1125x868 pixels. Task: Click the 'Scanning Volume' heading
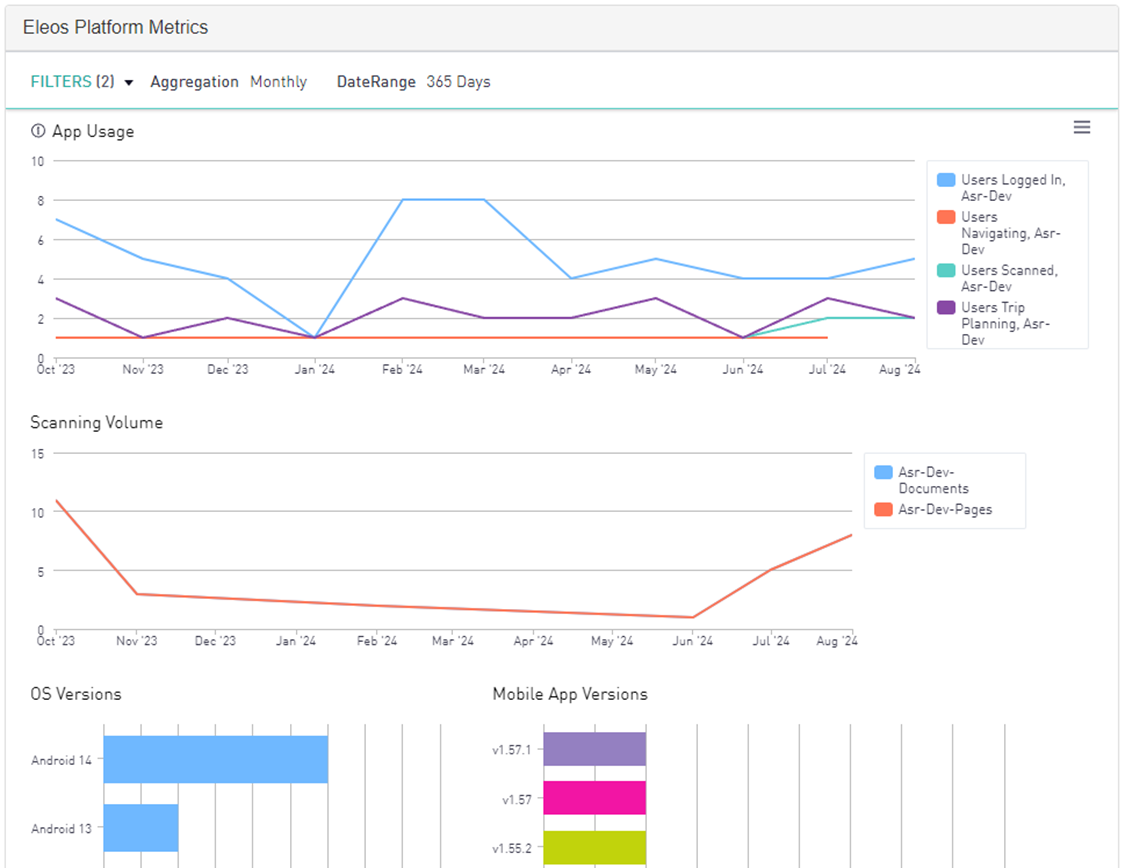[96, 423]
